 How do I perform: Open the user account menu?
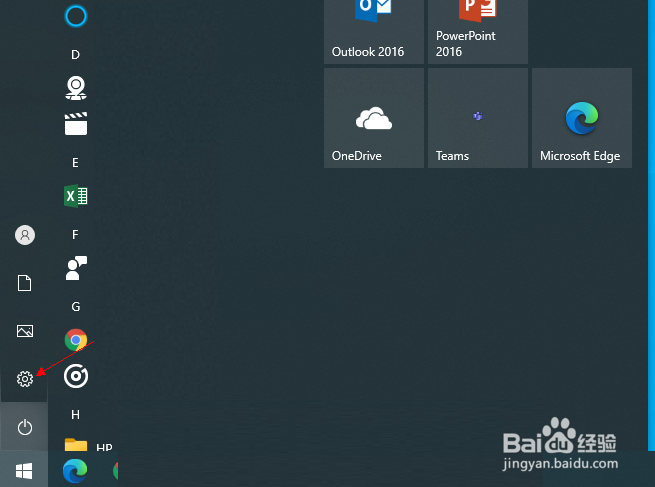25,235
